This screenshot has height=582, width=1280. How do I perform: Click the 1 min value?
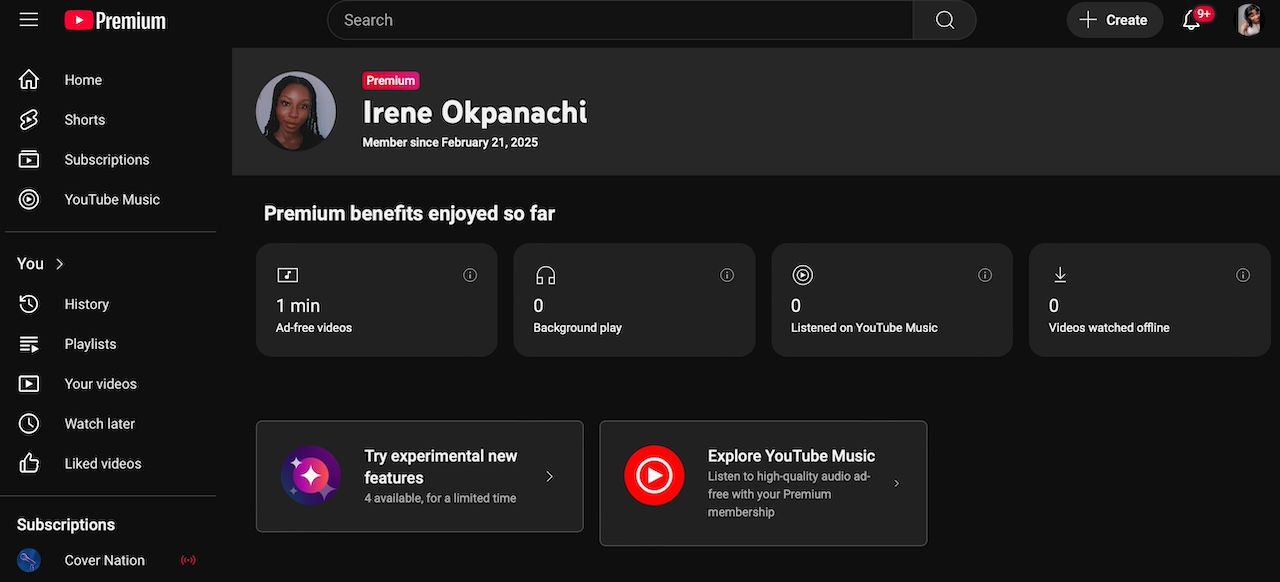[x=298, y=305]
